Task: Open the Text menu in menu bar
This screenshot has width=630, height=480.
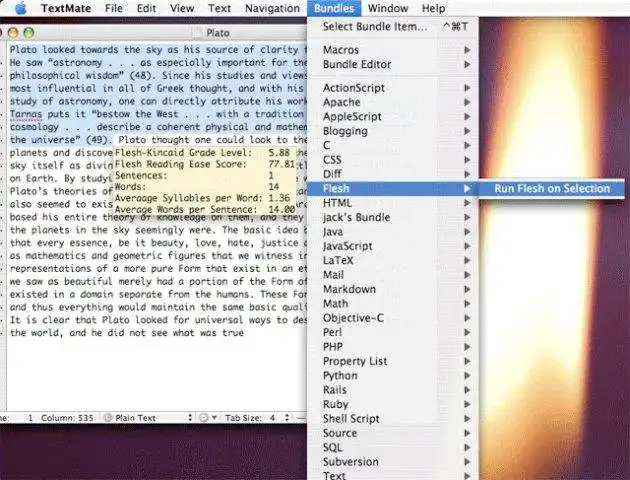Action: click(219, 8)
